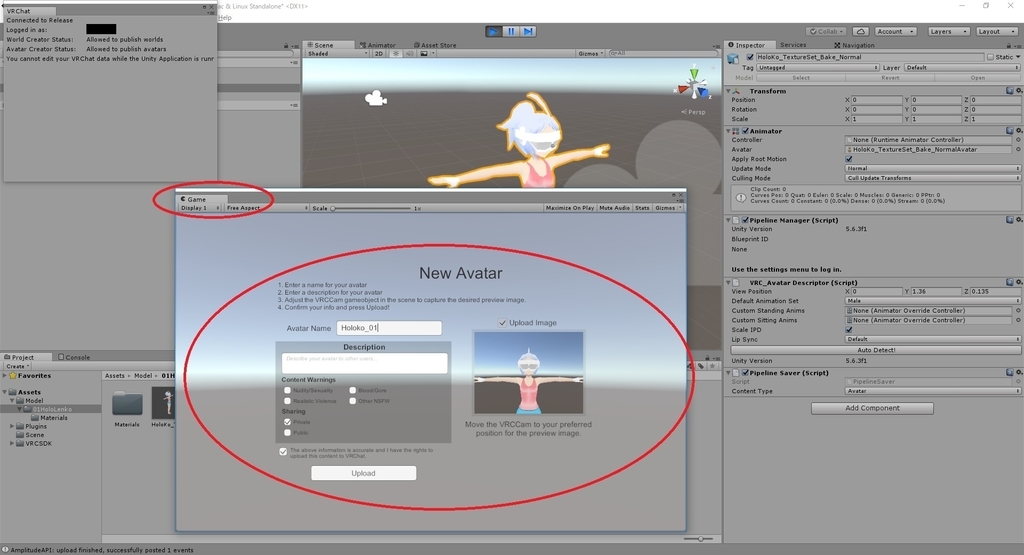1024x555 pixels.
Task: Toggle scene lighting sun icon
Action: tap(396, 54)
